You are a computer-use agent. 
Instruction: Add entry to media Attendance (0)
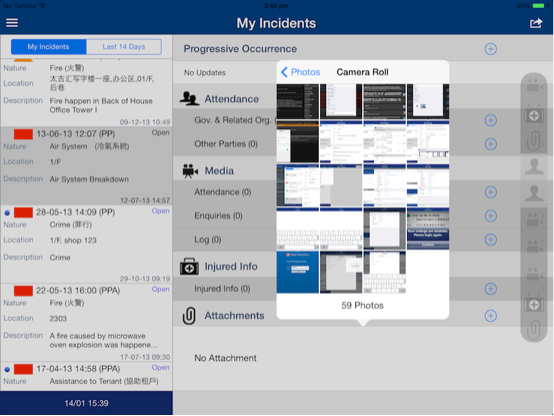tap(490, 192)
